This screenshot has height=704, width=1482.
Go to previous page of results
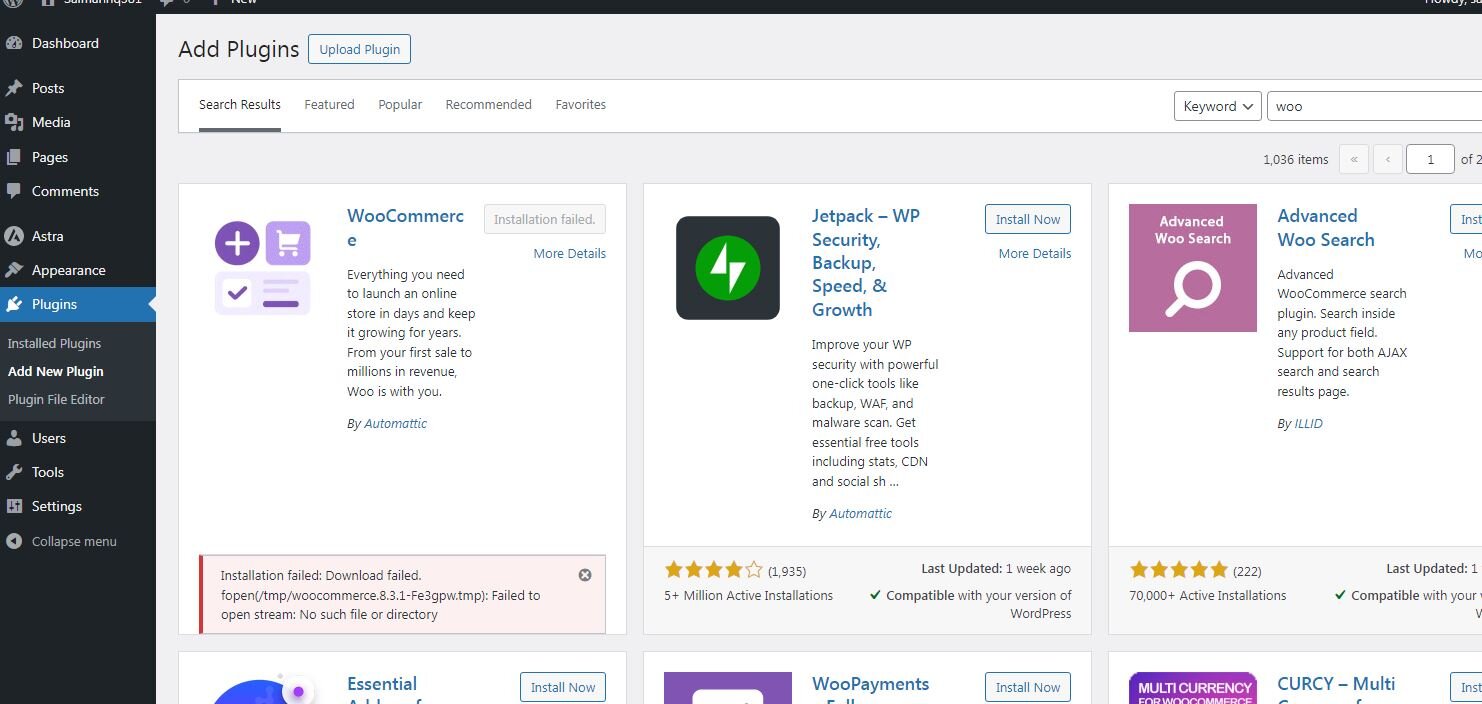(1388, 159)
